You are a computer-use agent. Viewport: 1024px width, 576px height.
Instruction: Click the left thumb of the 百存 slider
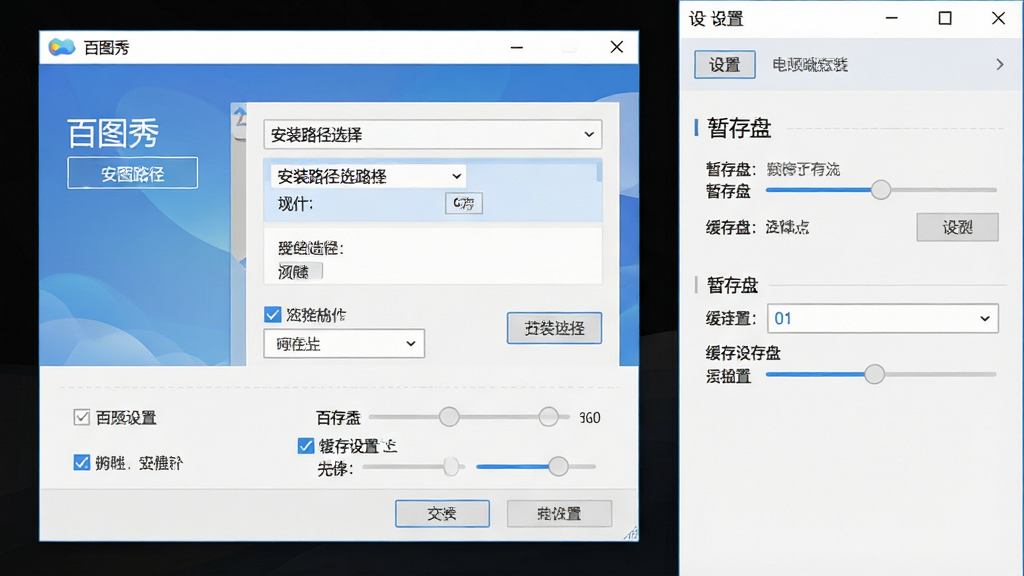click(449, 417)
